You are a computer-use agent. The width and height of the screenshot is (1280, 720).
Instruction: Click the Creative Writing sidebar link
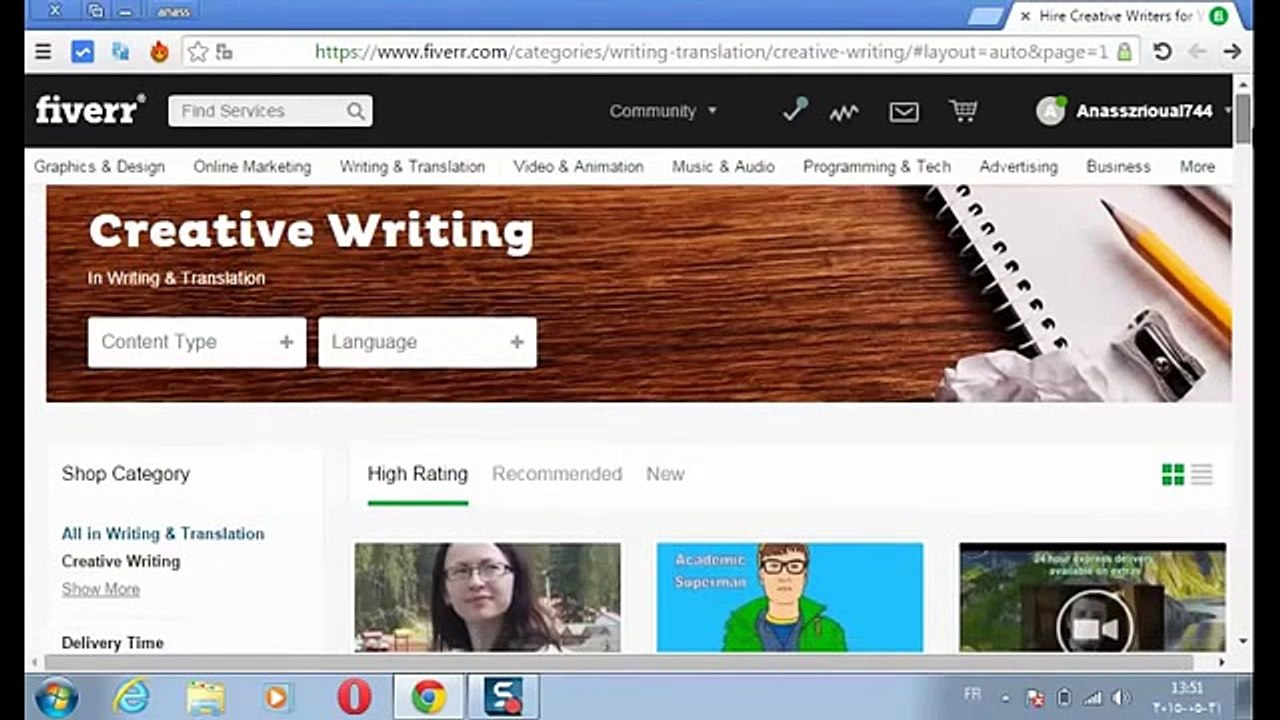pyautogui.click(x=121, y=562)
